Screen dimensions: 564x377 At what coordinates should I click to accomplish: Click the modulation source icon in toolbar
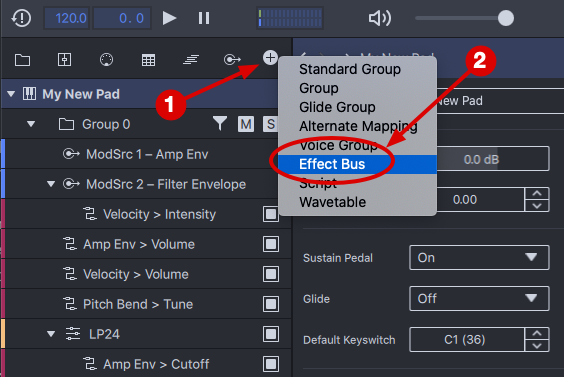[232, 59]
